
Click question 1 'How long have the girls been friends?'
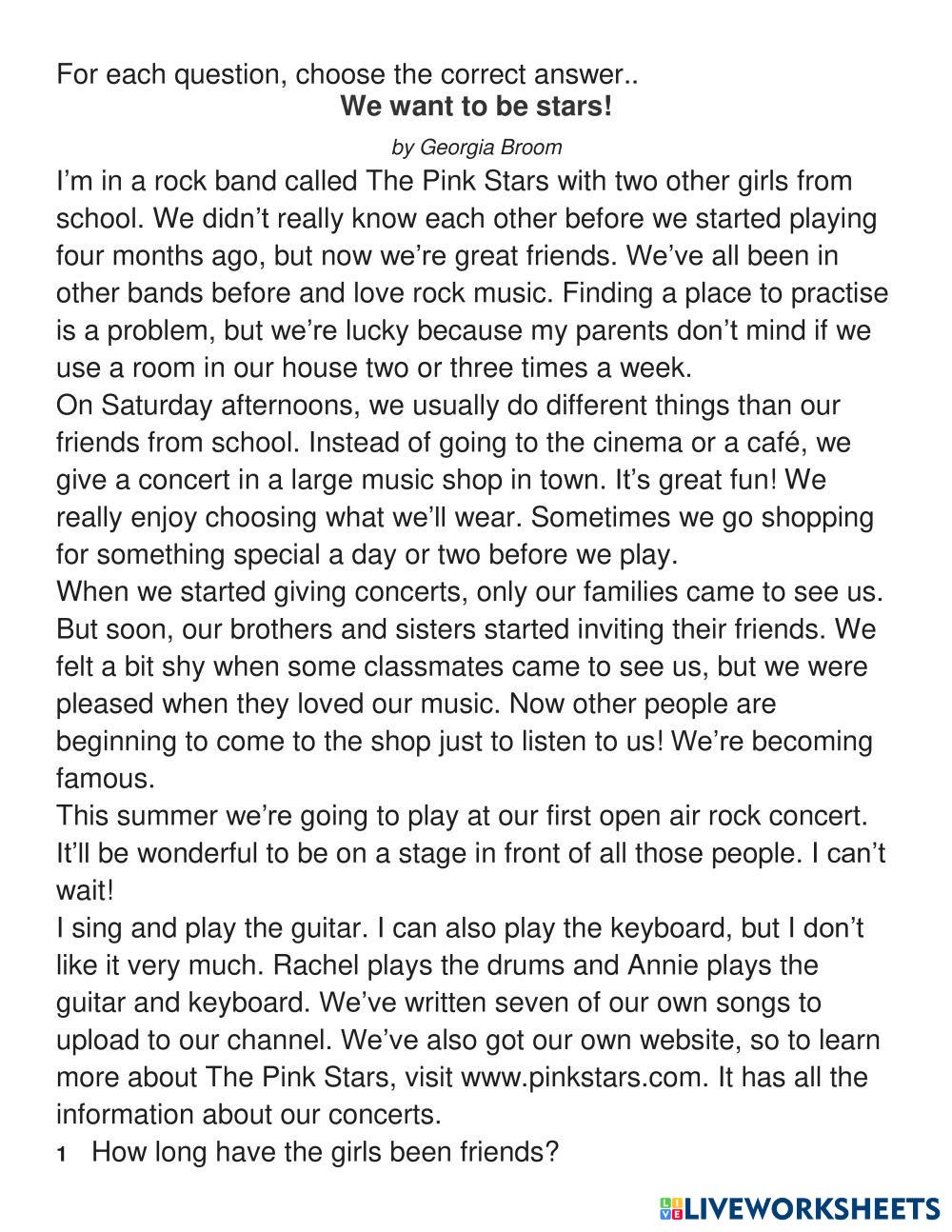pyautogui.click(x=325, y=1152)
